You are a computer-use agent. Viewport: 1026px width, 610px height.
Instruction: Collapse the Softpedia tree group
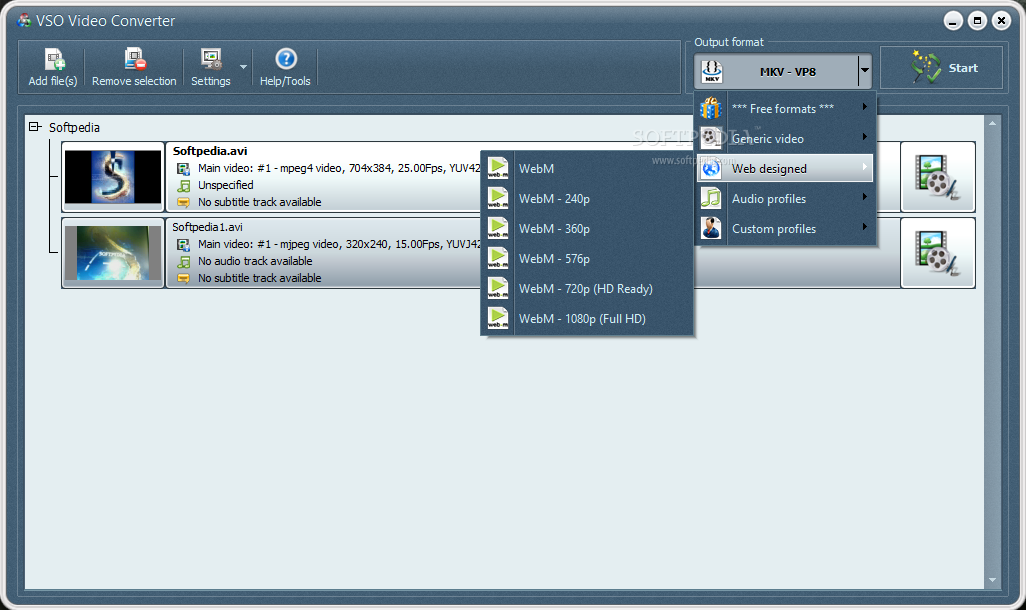pyautogui.click(x=35, y=127)
